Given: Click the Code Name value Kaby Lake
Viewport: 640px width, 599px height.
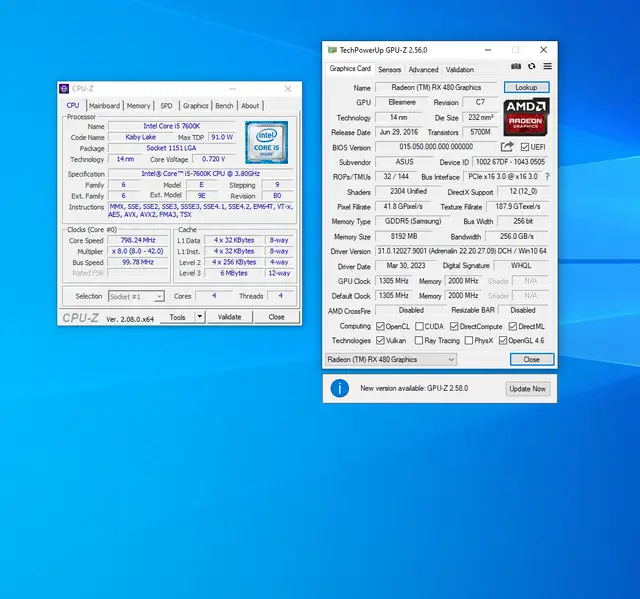Looking at the screenshot, I should (x=141, y=137).
